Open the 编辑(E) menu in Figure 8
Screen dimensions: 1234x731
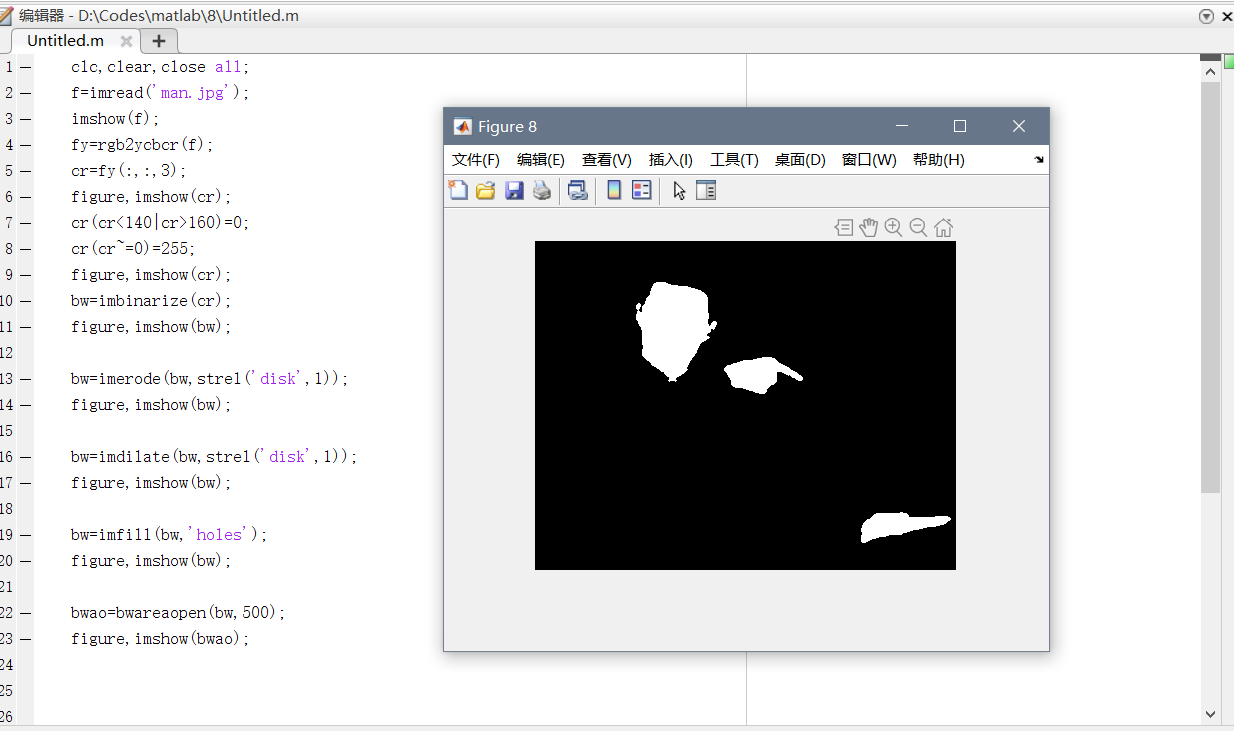click(x=541, y=160)
